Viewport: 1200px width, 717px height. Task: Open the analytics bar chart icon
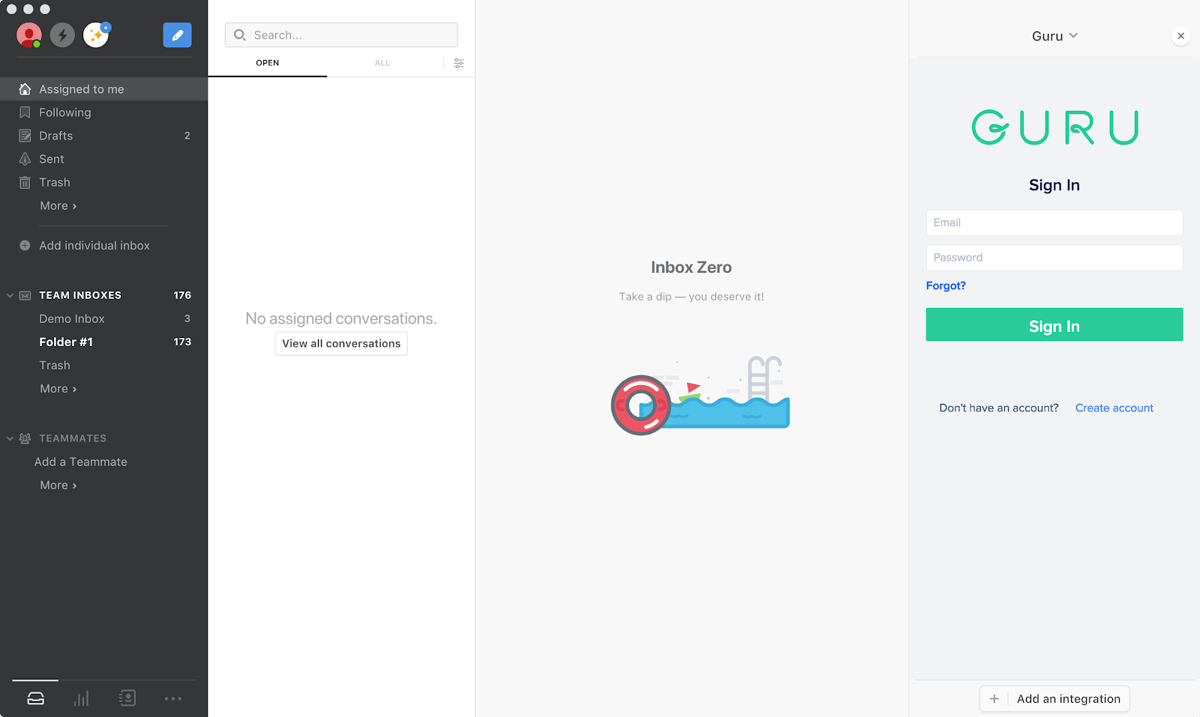81,698
